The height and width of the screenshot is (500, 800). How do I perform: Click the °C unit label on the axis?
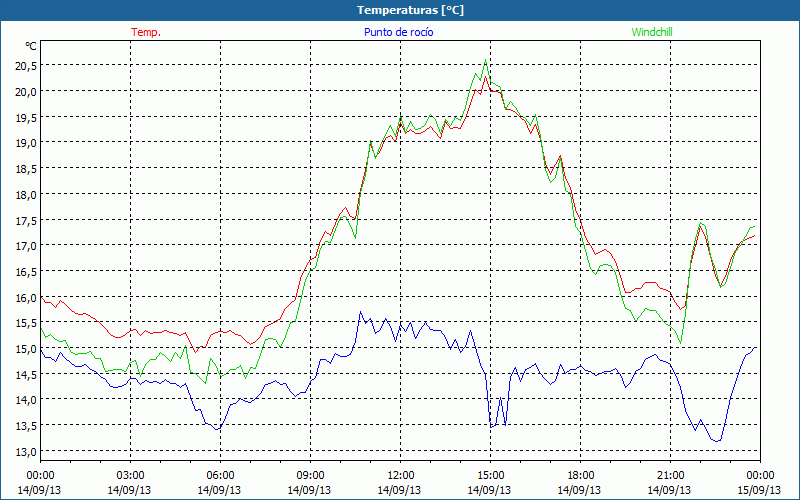coord(31,46)
